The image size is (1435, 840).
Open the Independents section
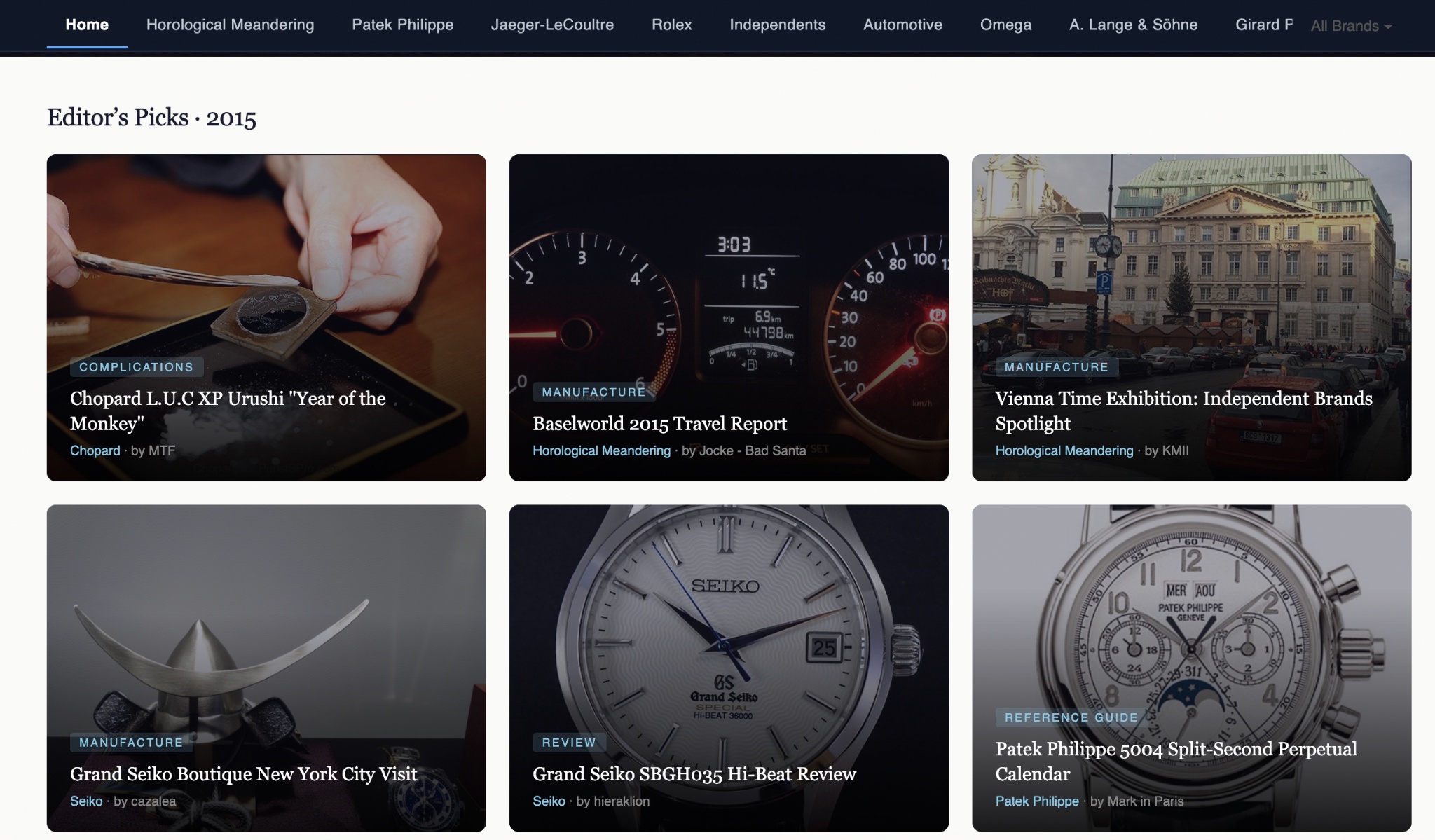pyautogui.click(x=777, y=25)
